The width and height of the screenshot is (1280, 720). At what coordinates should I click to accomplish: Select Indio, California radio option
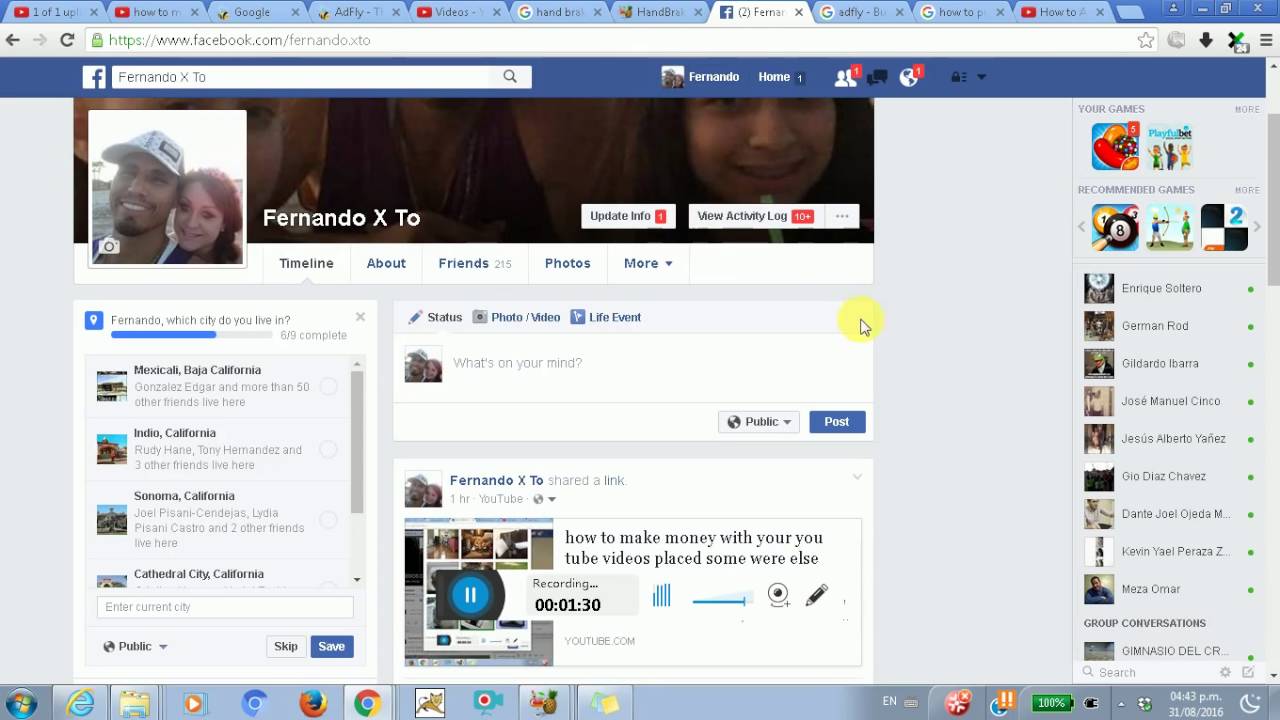328,449
